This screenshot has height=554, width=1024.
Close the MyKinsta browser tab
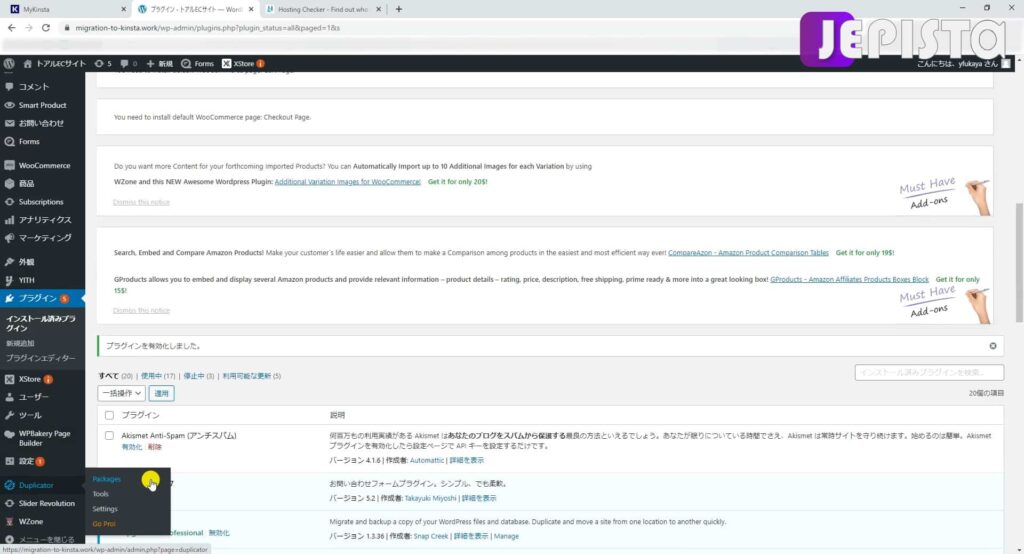pos(123,9)
